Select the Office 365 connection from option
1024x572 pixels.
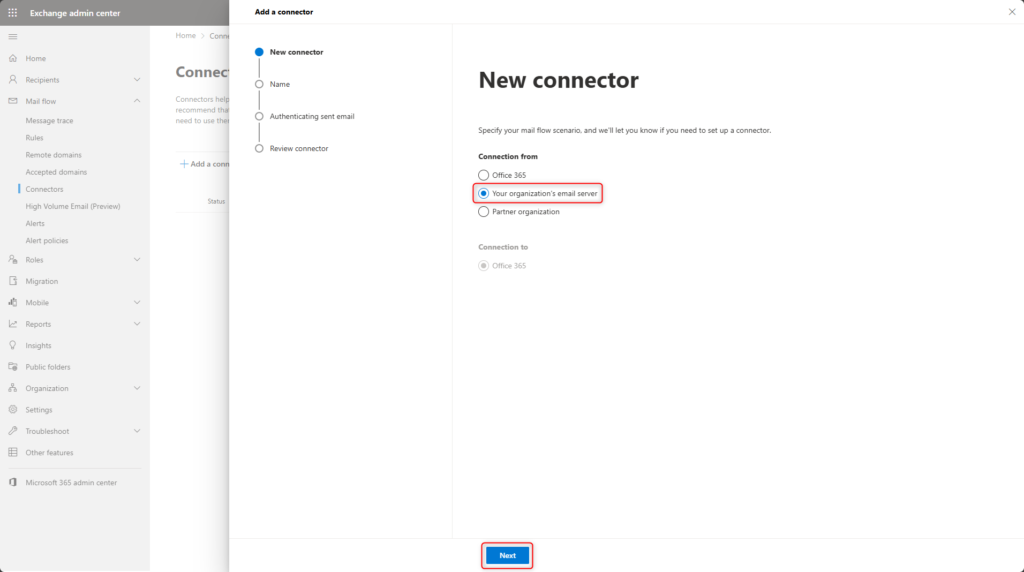click(483, 175)
